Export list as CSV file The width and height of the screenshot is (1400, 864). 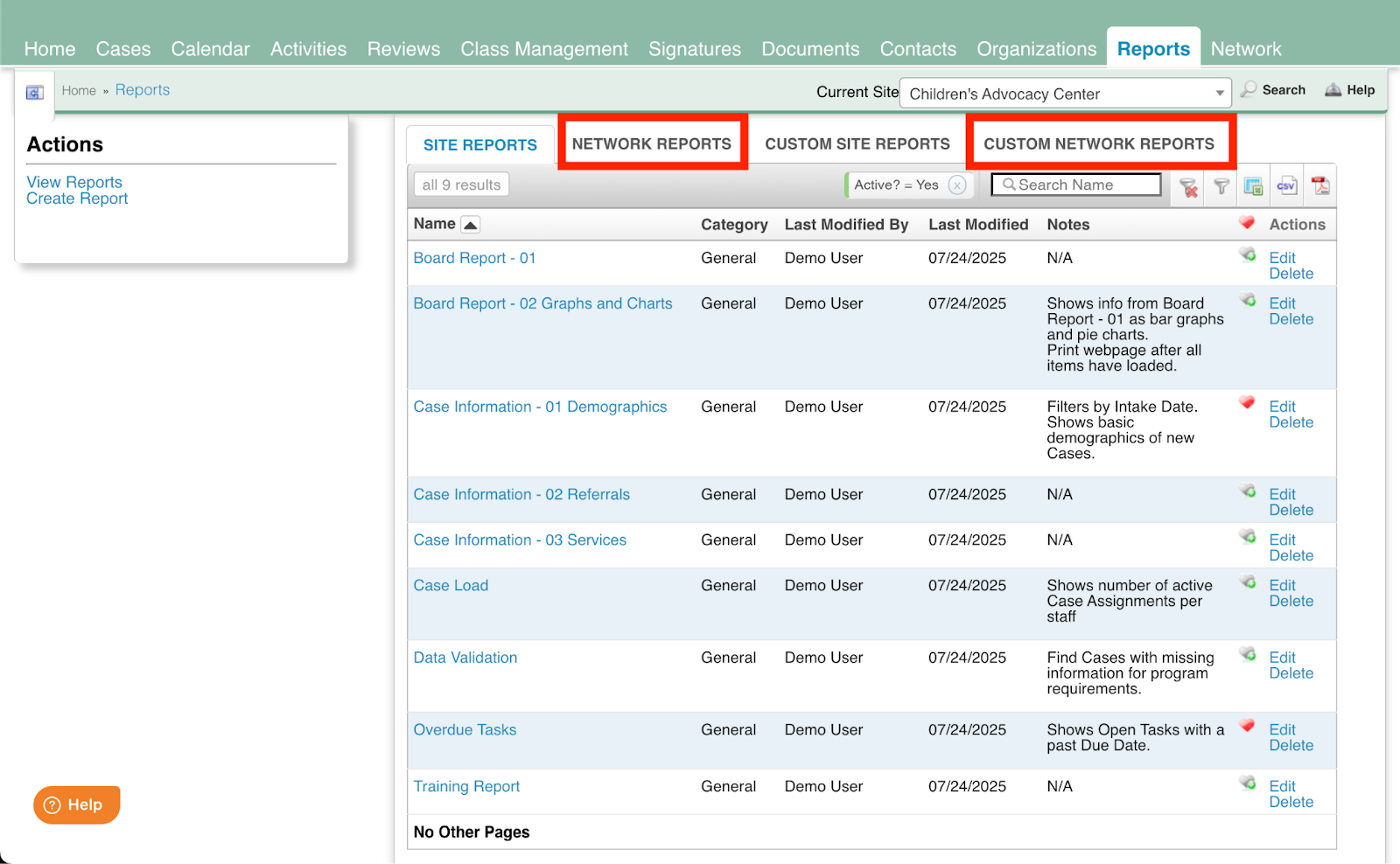tap(1286, 185)
